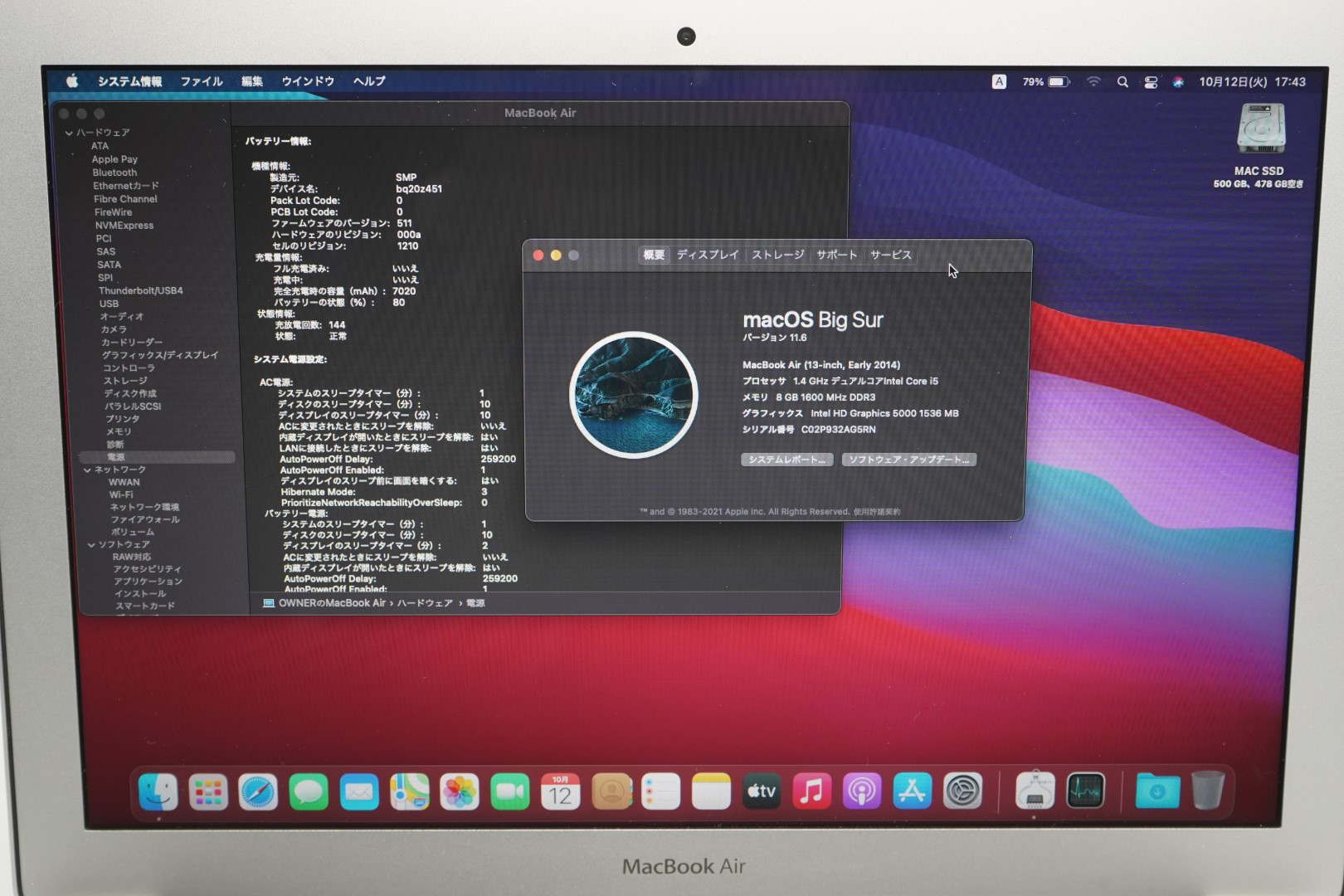Open Finder from the Dock
The image size is (1344, 896).
[158, 791]
